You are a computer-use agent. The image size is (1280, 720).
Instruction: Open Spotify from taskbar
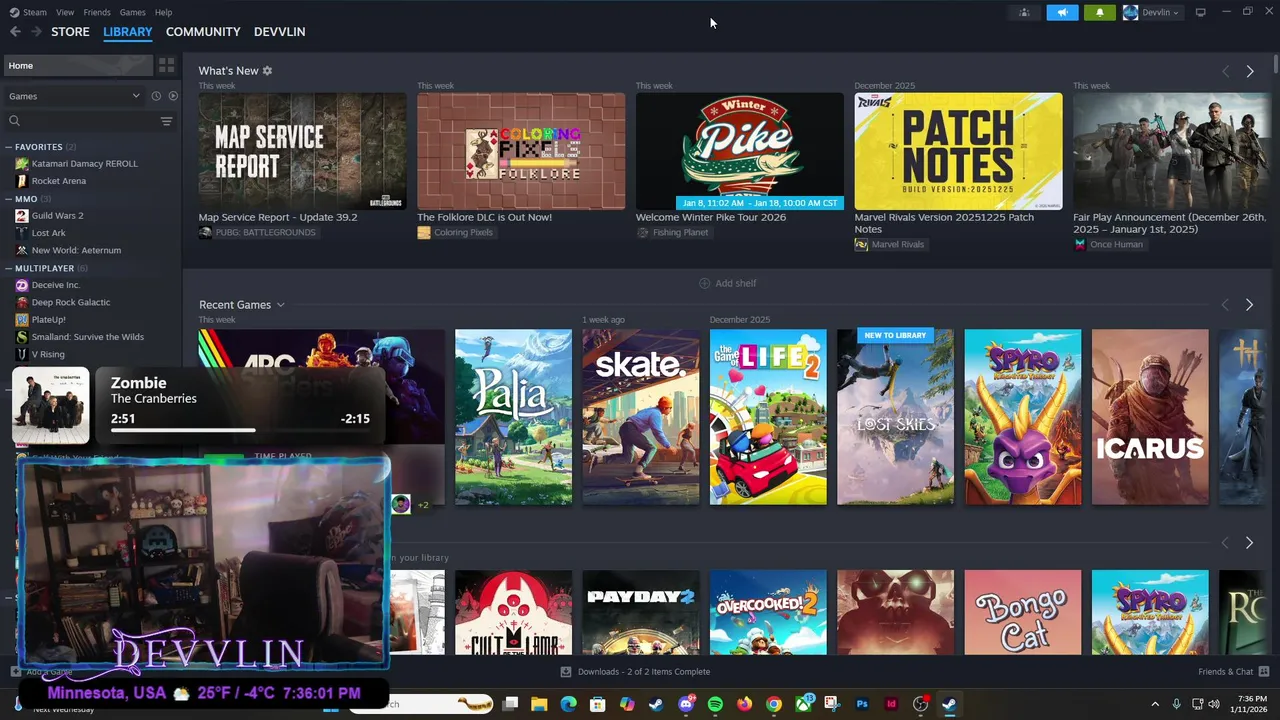pyautogui.click(x=715, y=704)
